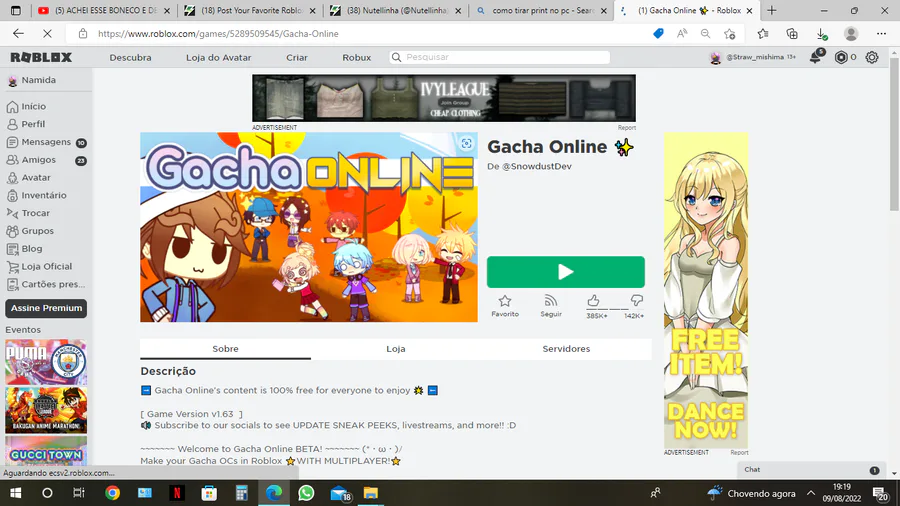900x506 pixels.
Task: Click the Trocar sidebar icon
Action: (x=12, y=213)
